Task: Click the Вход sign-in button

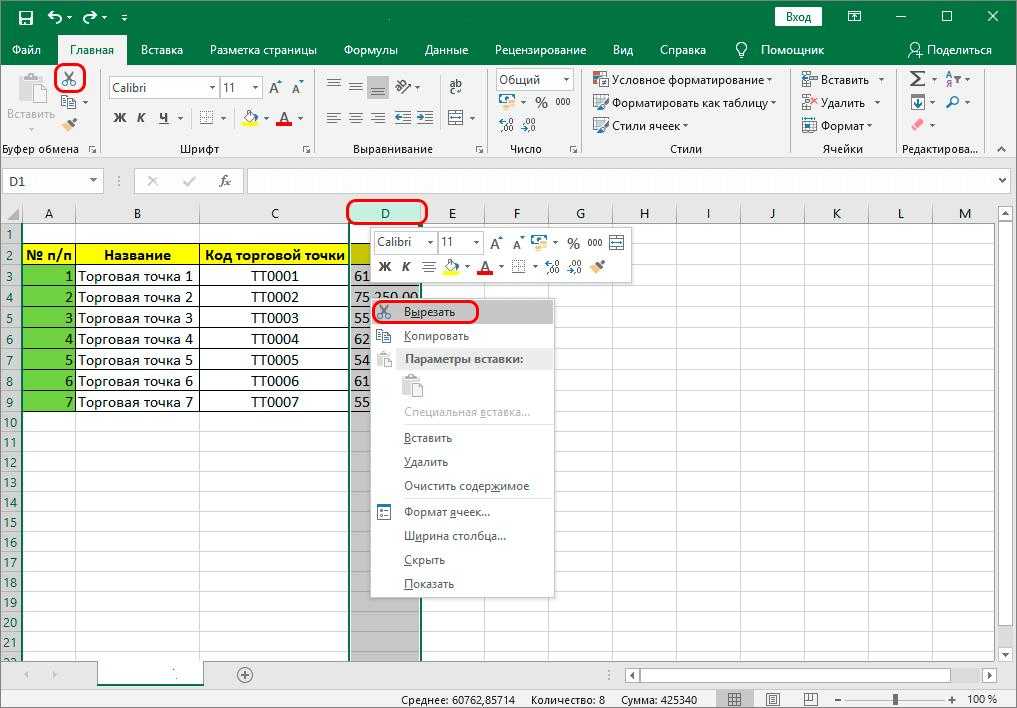Action: pyautogui.click(x=798, y=17)
